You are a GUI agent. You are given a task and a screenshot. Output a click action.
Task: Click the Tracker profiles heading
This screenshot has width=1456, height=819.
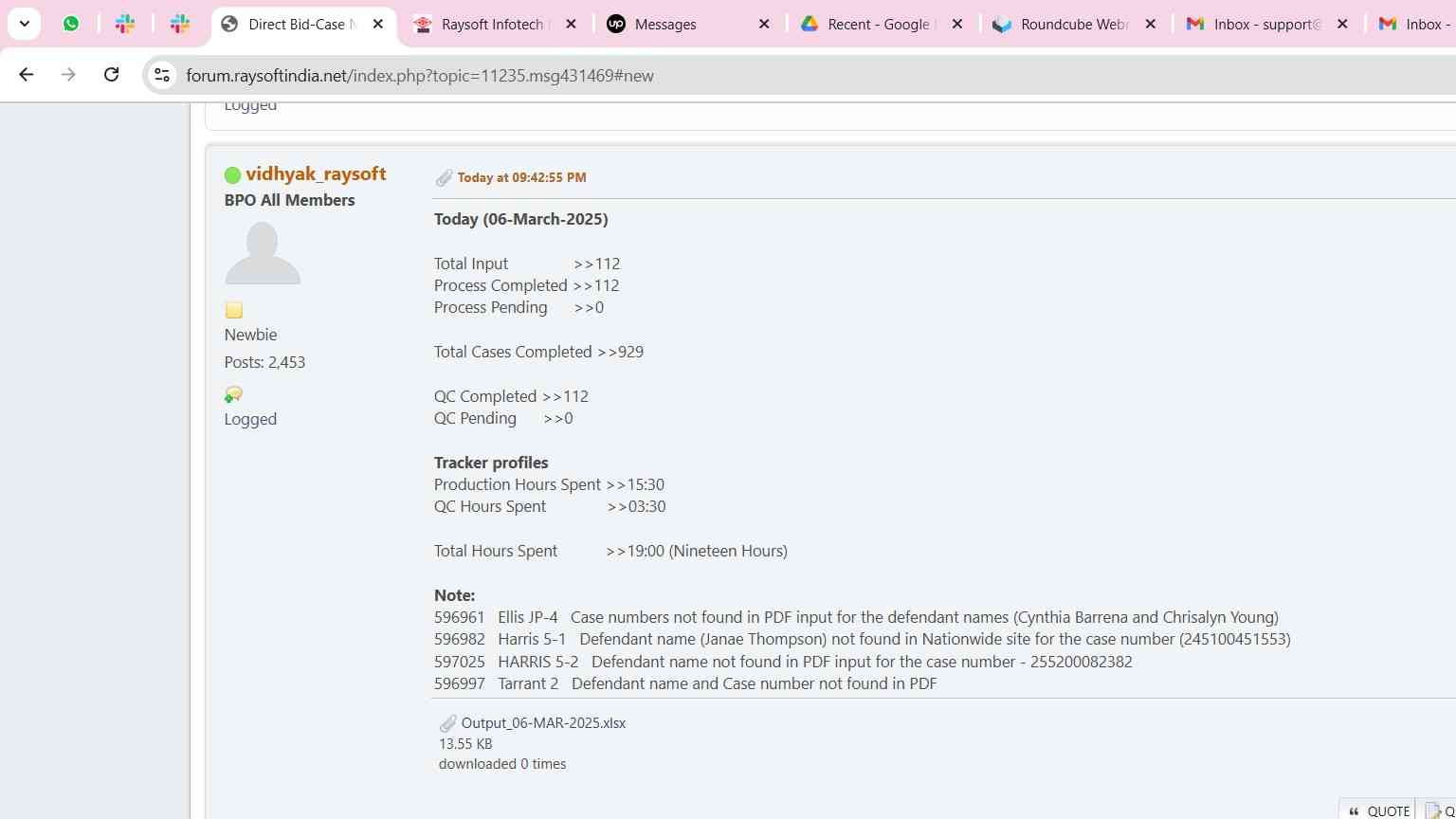coord(491,463)
